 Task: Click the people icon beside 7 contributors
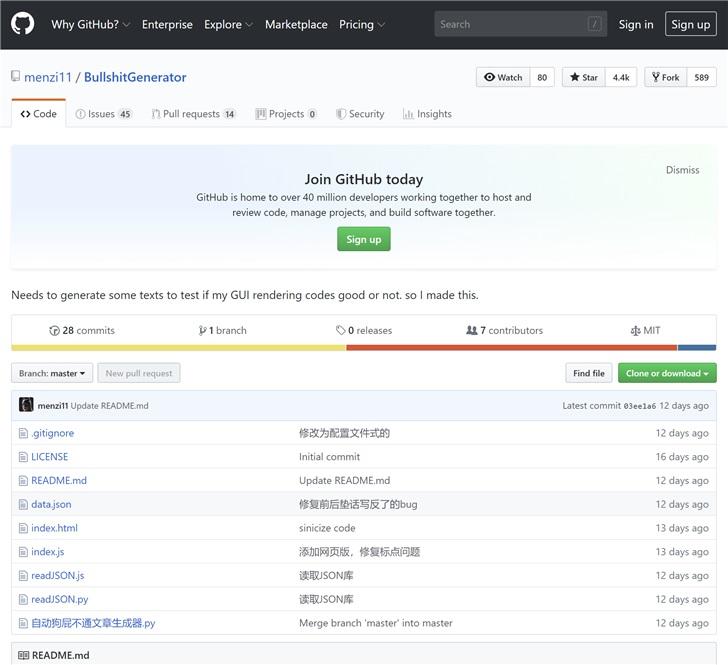472,330
